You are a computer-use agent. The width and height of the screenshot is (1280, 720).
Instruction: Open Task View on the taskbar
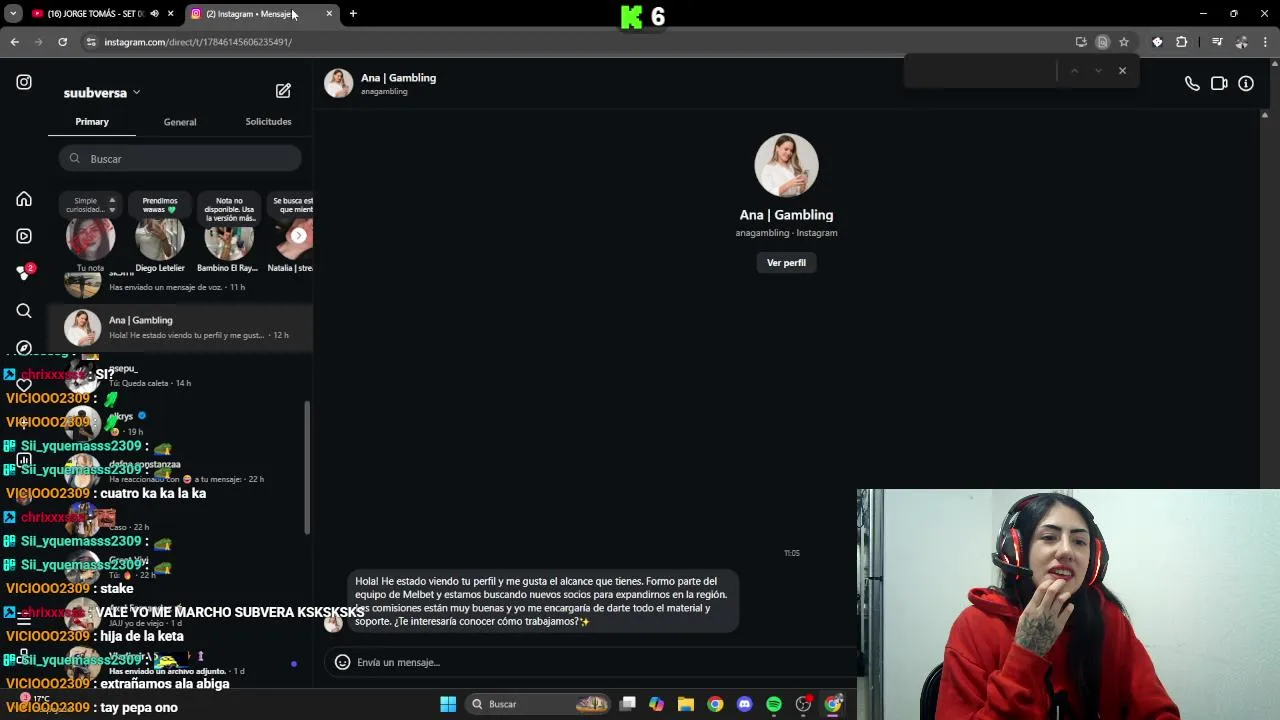627,704
